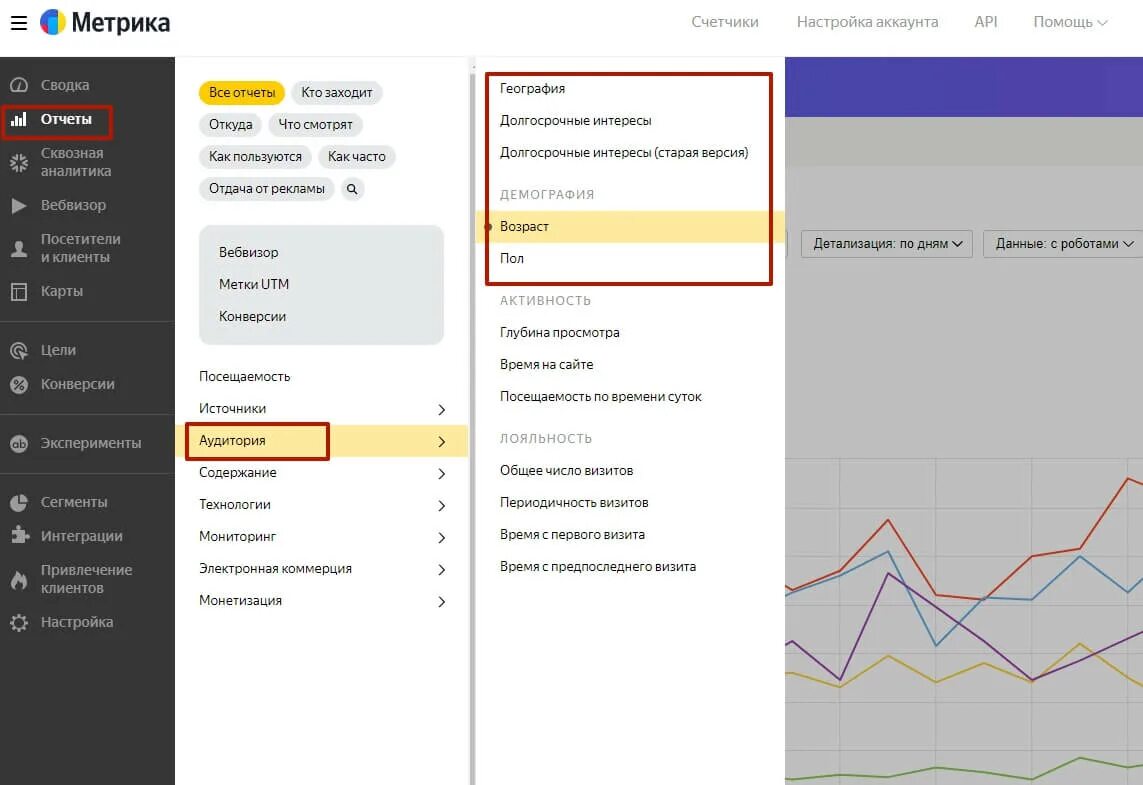Open the API link
The image size is (1143, 785).
pos(986,22)
